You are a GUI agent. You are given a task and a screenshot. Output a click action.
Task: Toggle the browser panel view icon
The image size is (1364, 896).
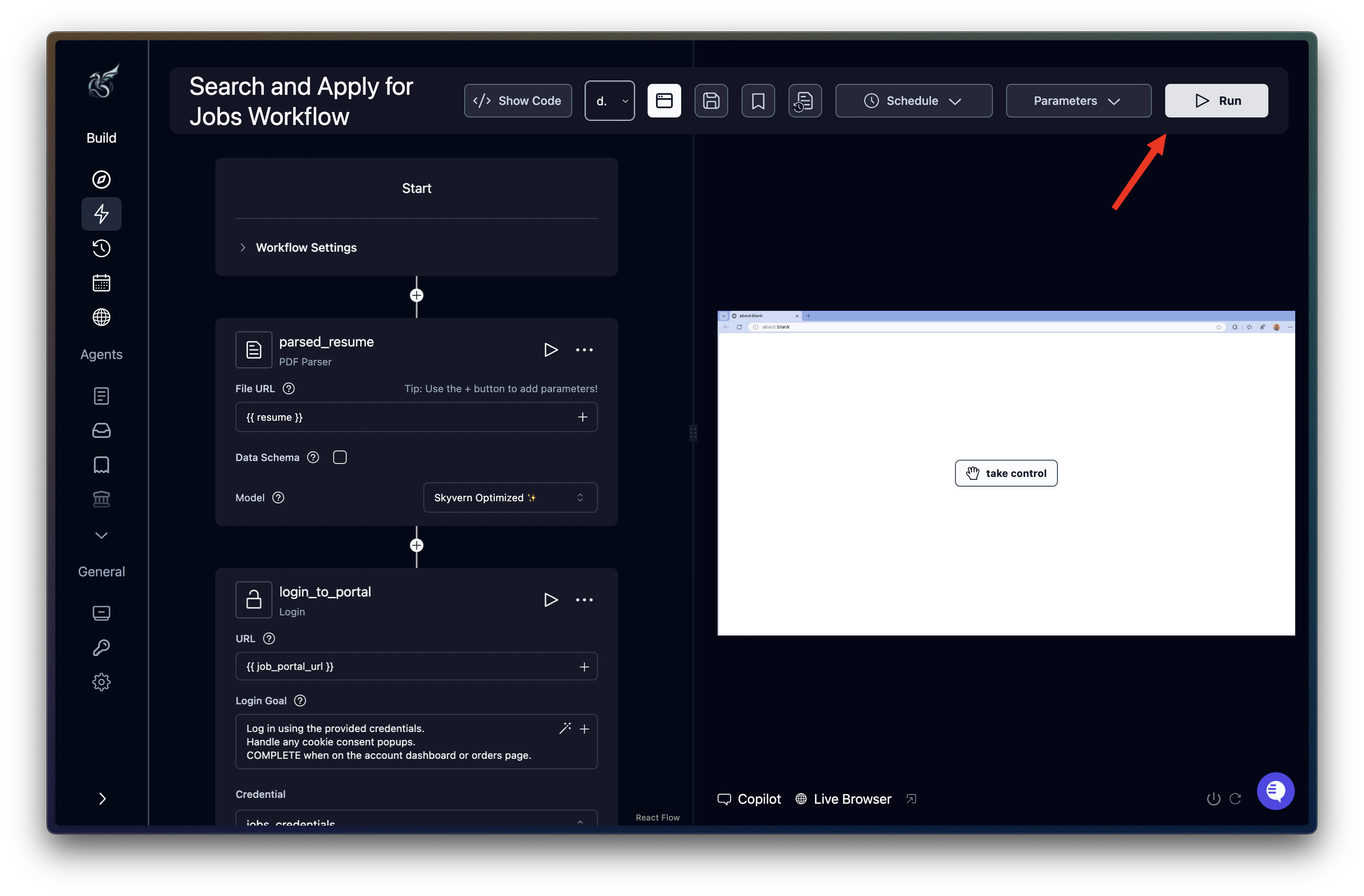click(x=664, y=100)
